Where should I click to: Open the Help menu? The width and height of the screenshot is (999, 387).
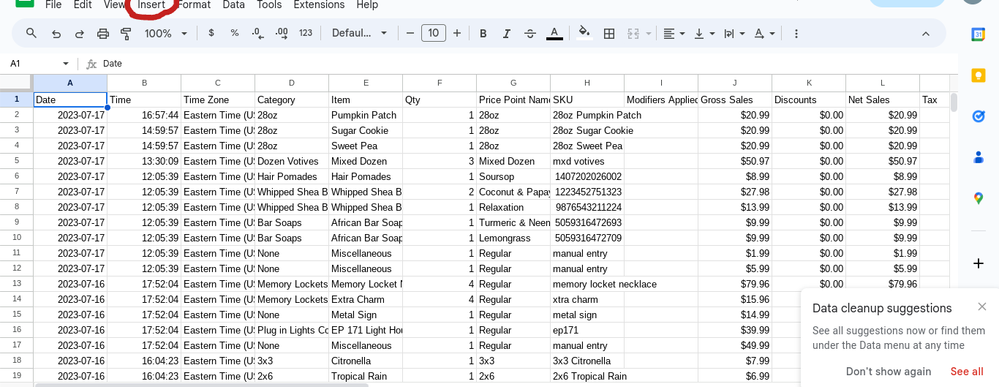367,4
